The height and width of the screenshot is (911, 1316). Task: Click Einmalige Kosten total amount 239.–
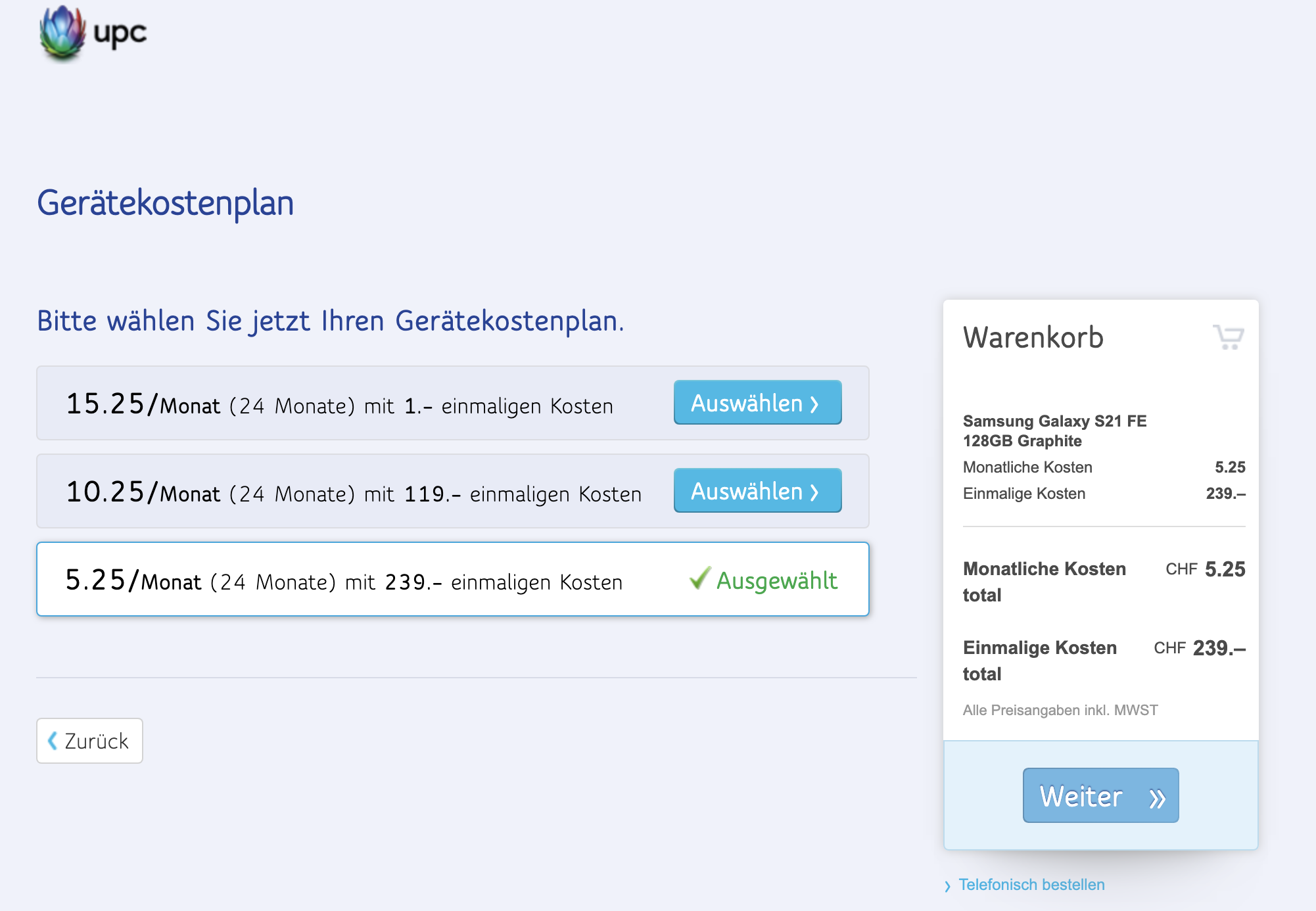[1219, 648]
